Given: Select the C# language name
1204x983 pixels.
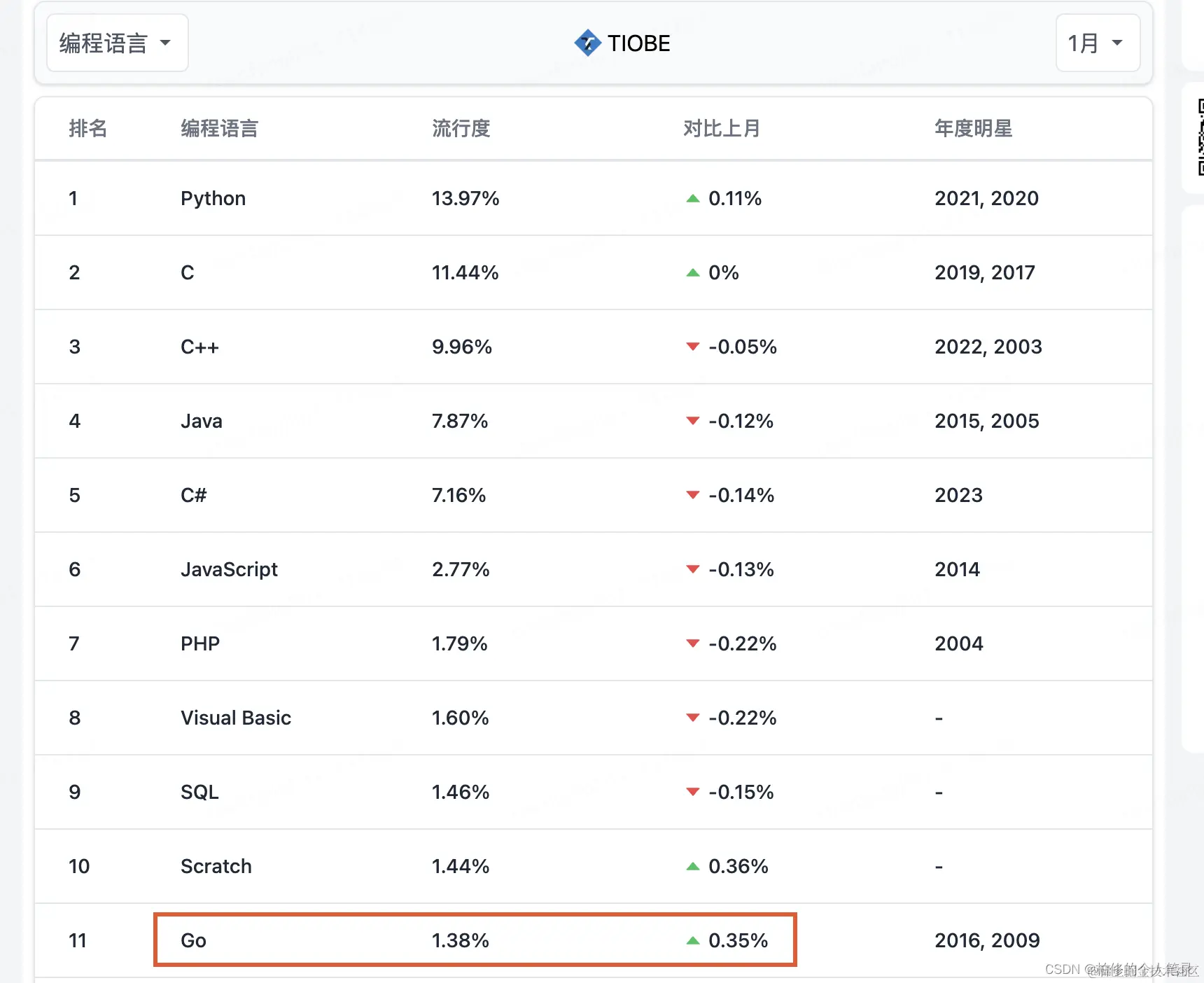Looking at the screenshot, I should [194, 495].
